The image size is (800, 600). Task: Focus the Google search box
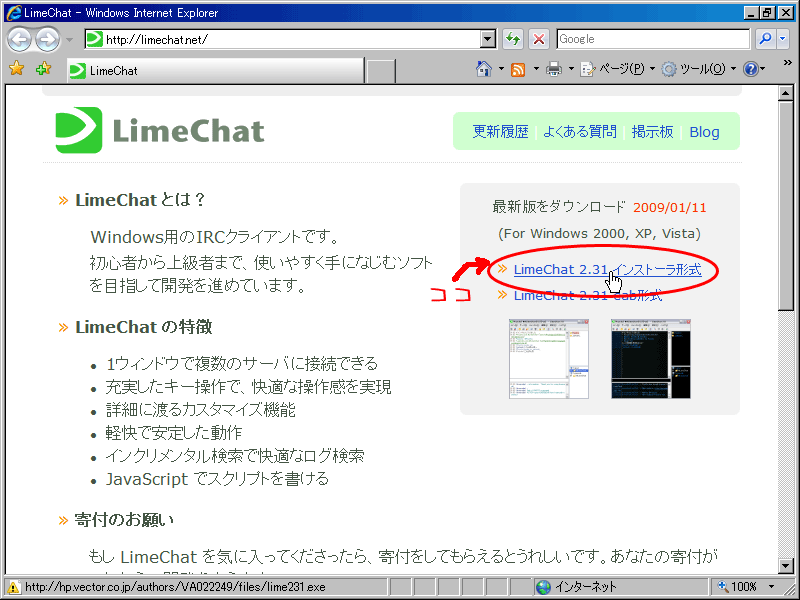(653, 39)
